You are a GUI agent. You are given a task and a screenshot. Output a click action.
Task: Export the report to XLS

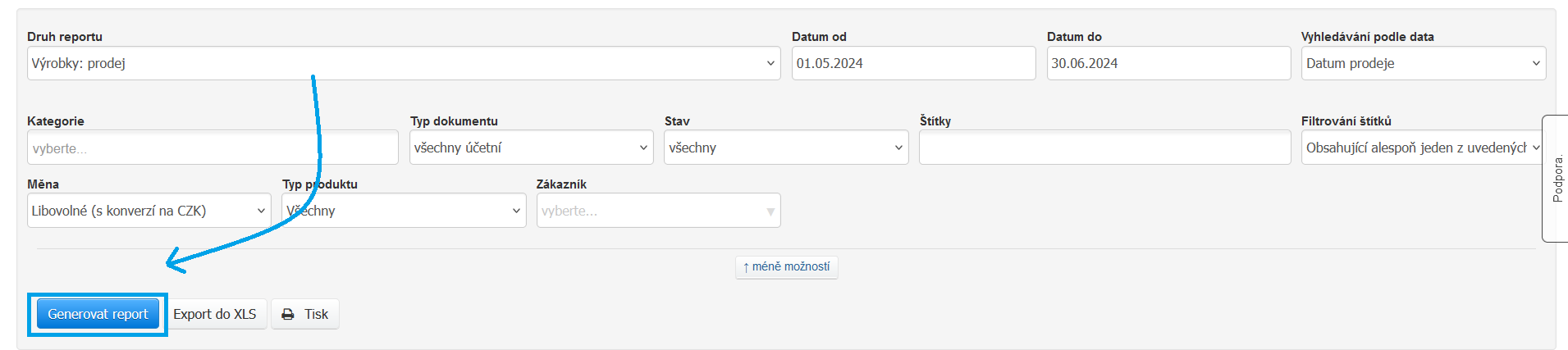215,314
